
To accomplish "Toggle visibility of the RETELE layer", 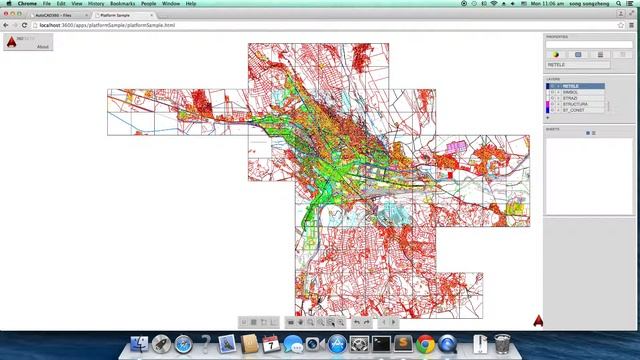I will coord(552,86).
